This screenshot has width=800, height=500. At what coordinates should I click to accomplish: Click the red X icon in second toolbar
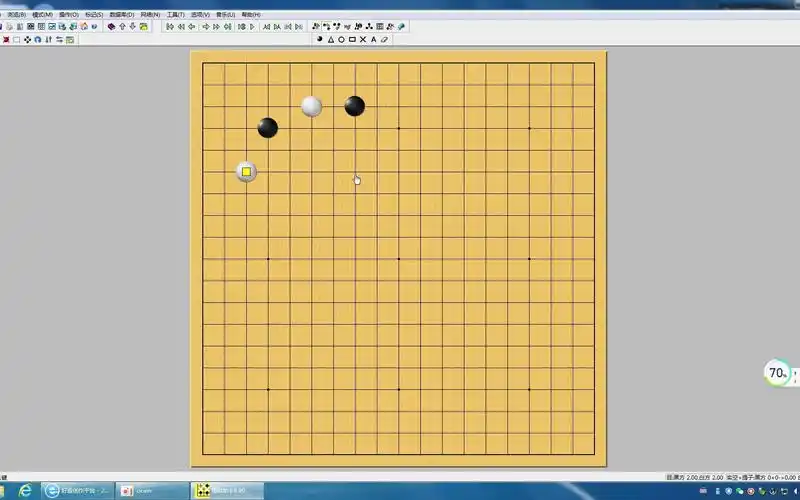[6, 39]
